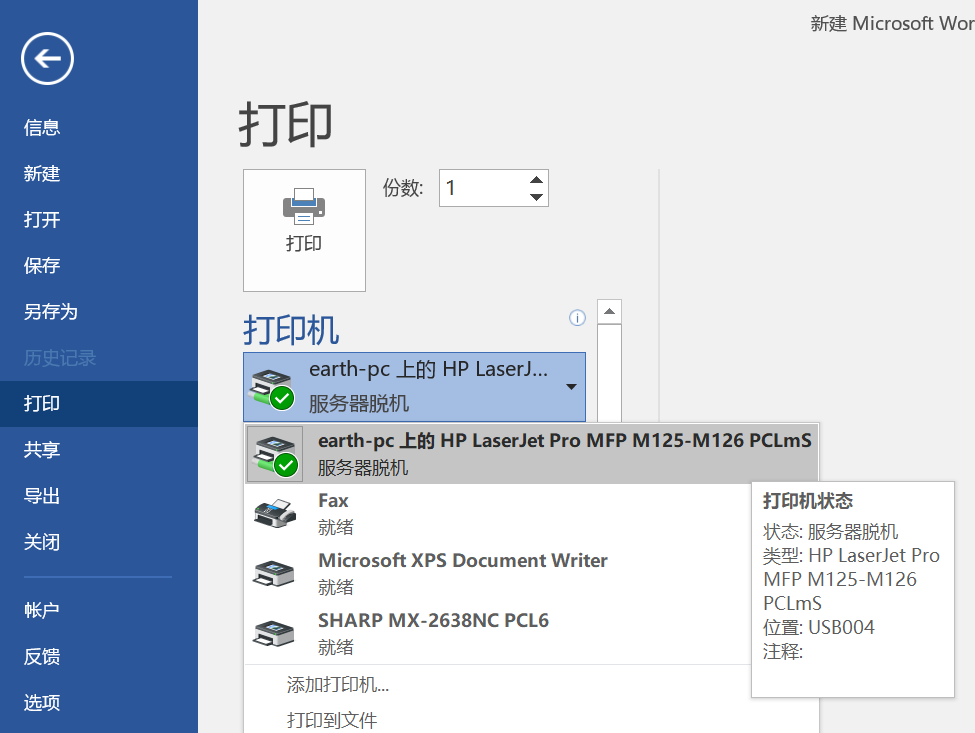The height and width of the screenshot is (733, 975).
Task: Decrease copies with the down spinner arrow
Action: (x=537, y=197)
